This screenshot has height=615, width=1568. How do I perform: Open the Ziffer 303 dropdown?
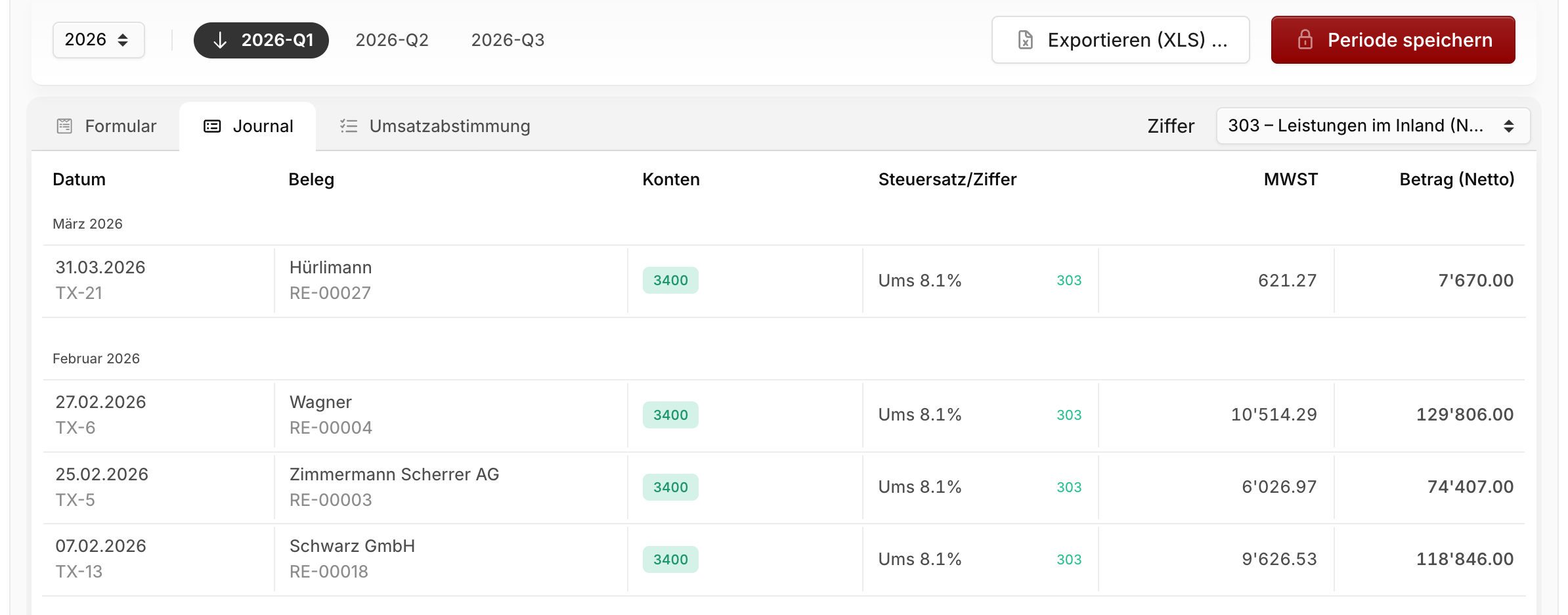[x=1373, y=125]
